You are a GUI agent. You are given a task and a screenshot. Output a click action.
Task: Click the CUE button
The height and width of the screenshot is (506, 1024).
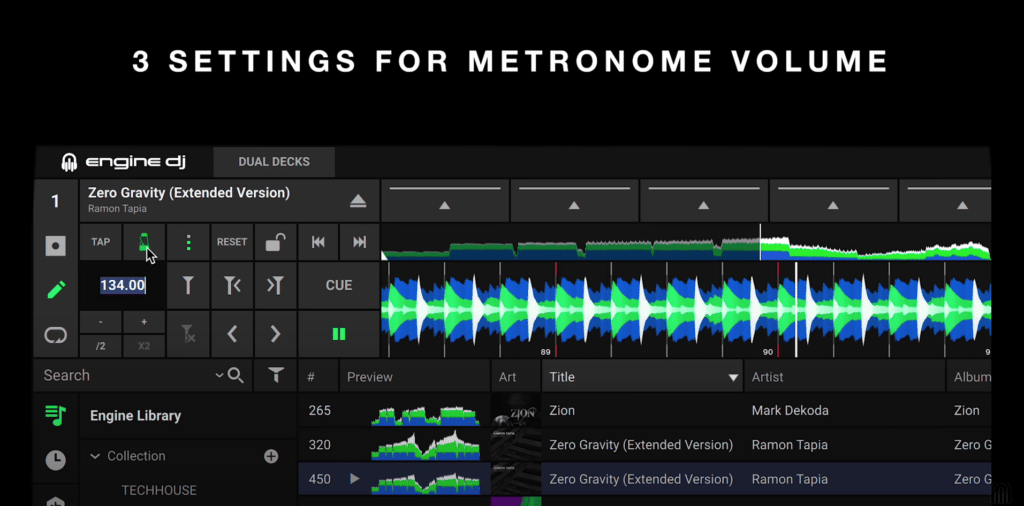coord(339,285)
